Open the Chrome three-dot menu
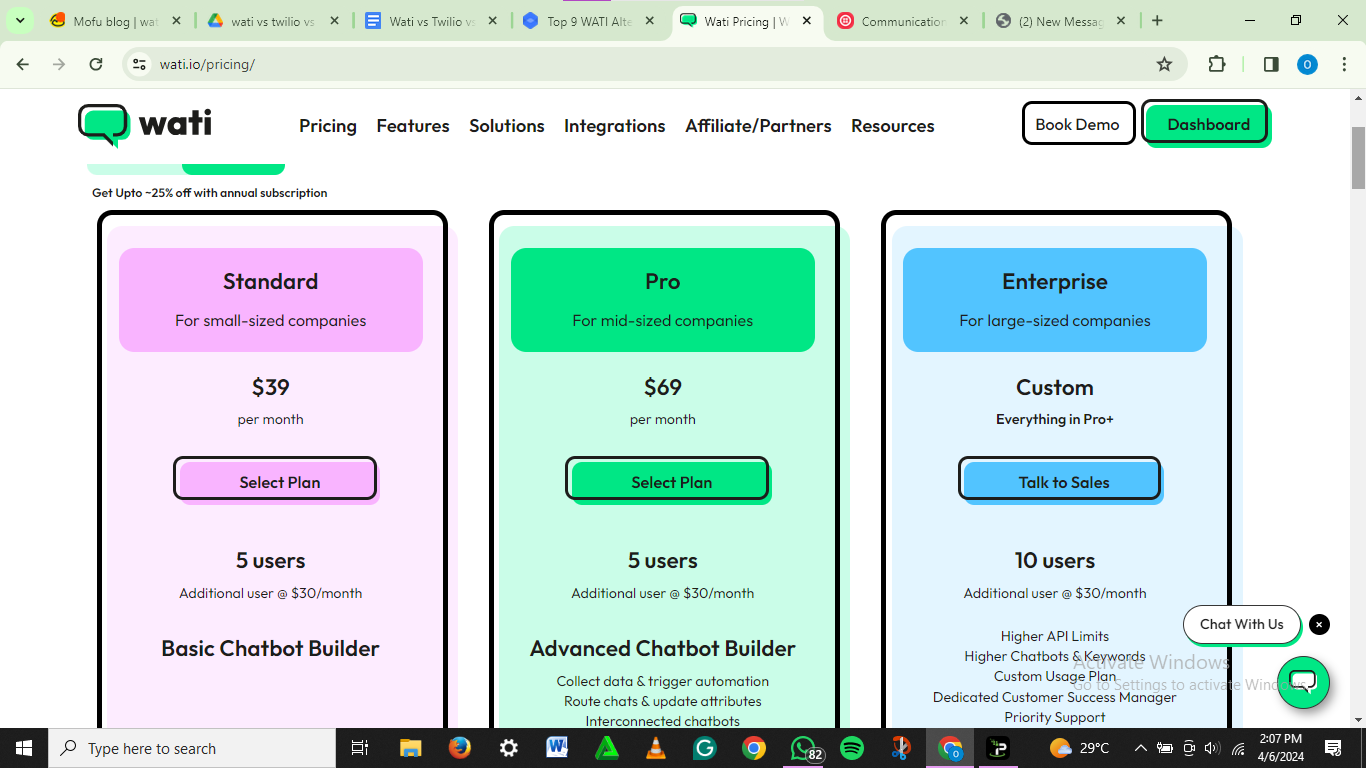The width and height of the screenshot is (1366, 768). point(1343,64)
